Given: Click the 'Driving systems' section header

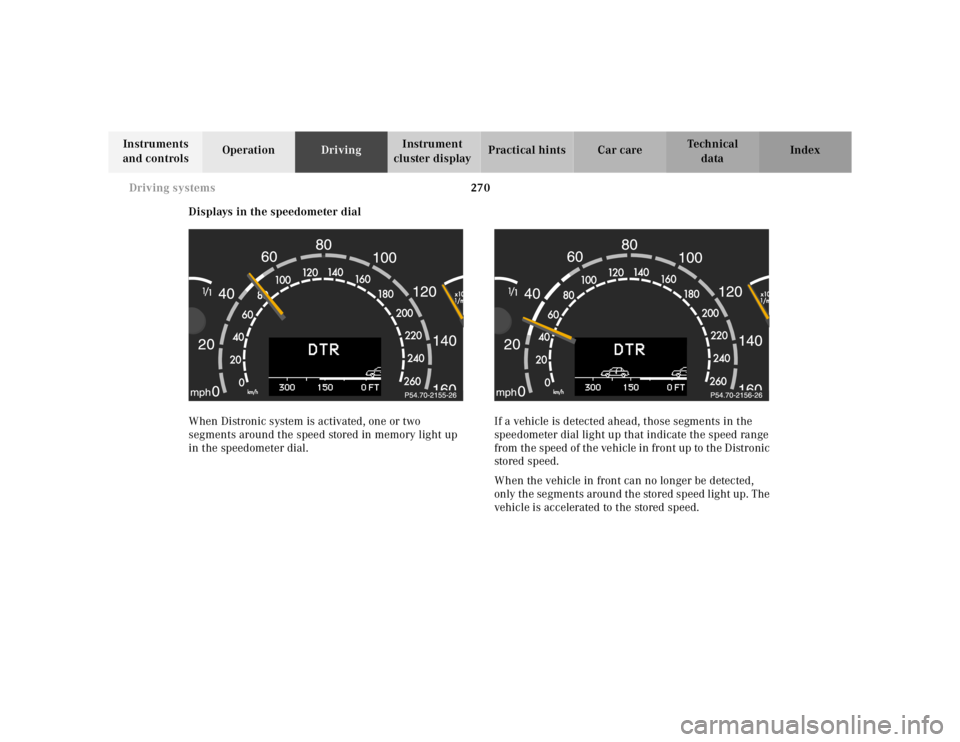Looking at the screenshot, I should (172, 188).
